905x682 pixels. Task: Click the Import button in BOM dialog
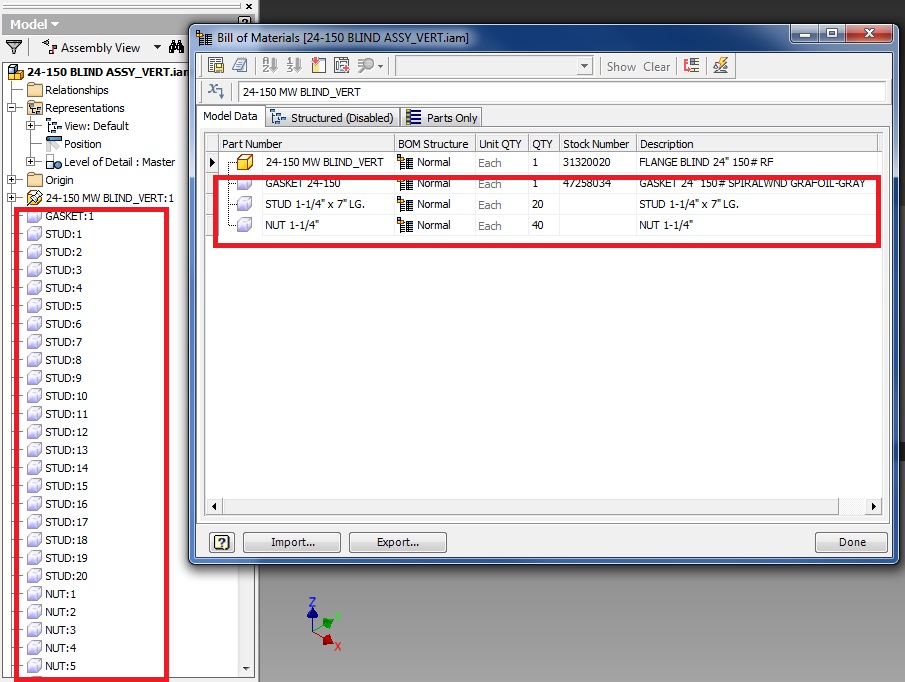click(291, 542)
